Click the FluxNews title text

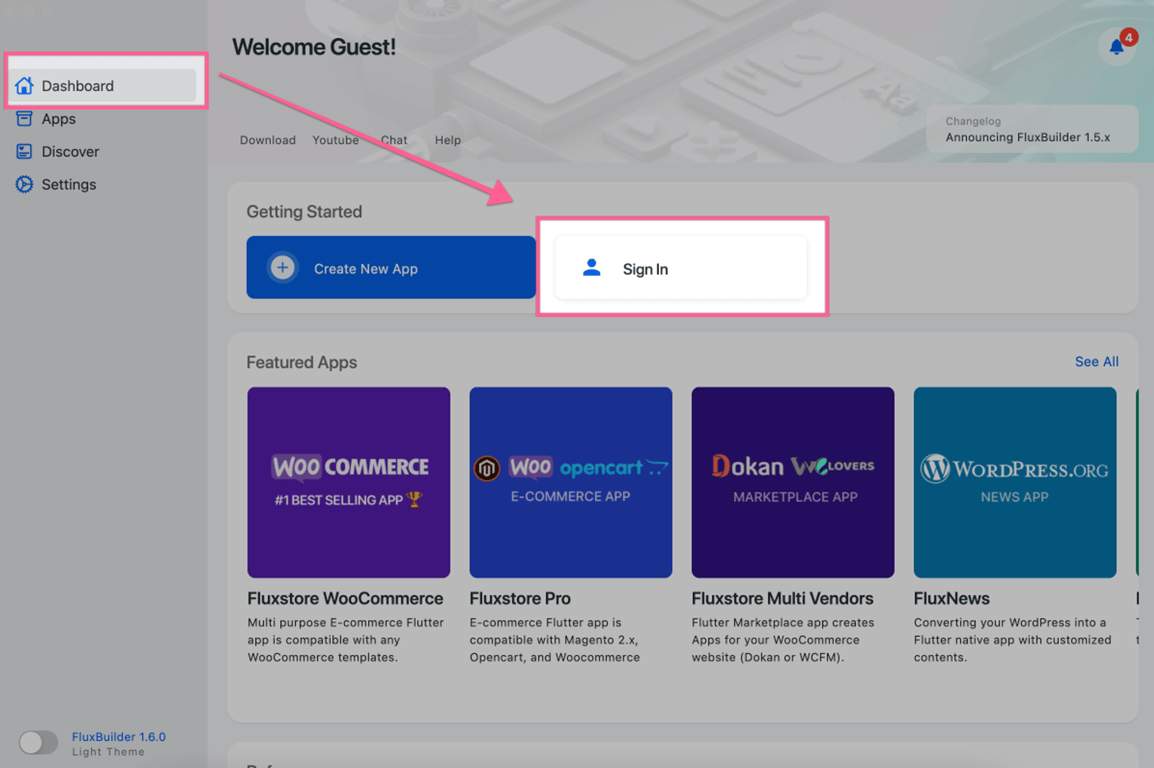(952, 599)
